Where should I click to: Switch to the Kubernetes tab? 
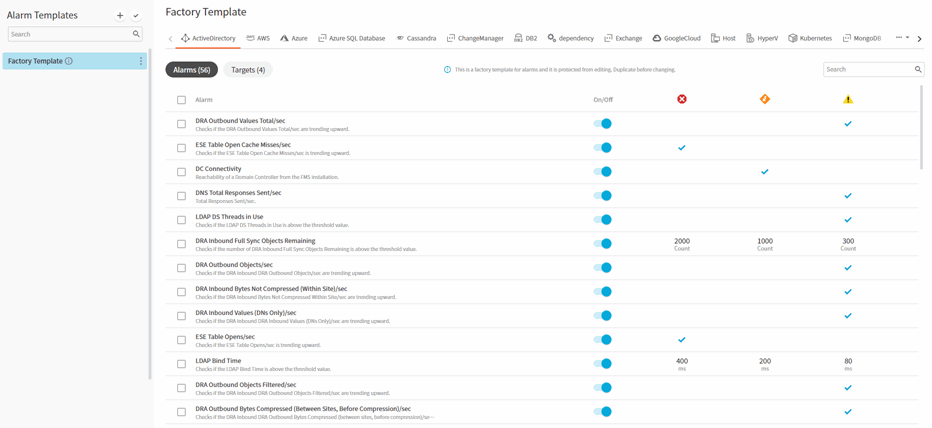810,38
